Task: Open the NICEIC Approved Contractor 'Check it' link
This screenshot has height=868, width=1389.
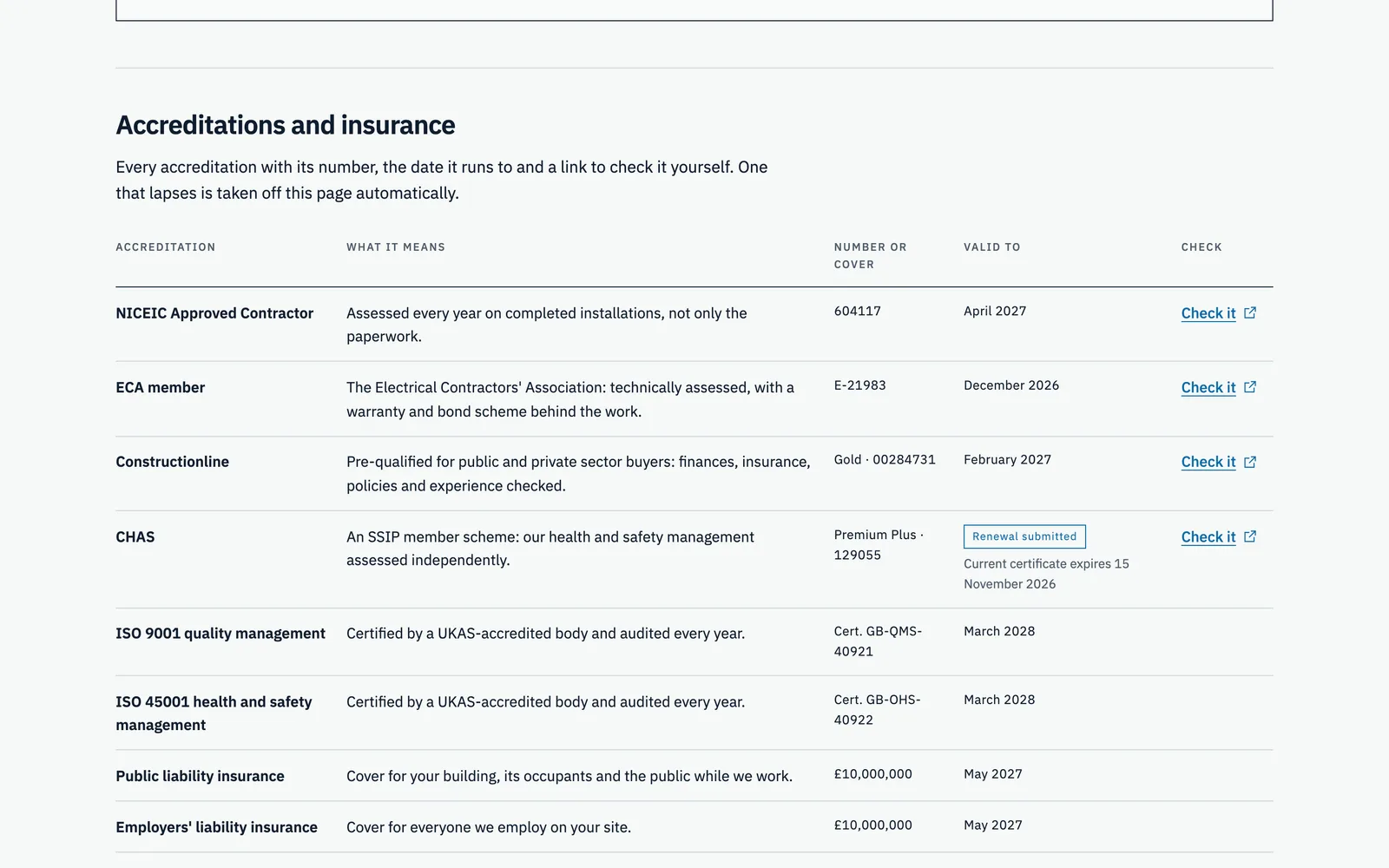Action: pos(1218,313)
